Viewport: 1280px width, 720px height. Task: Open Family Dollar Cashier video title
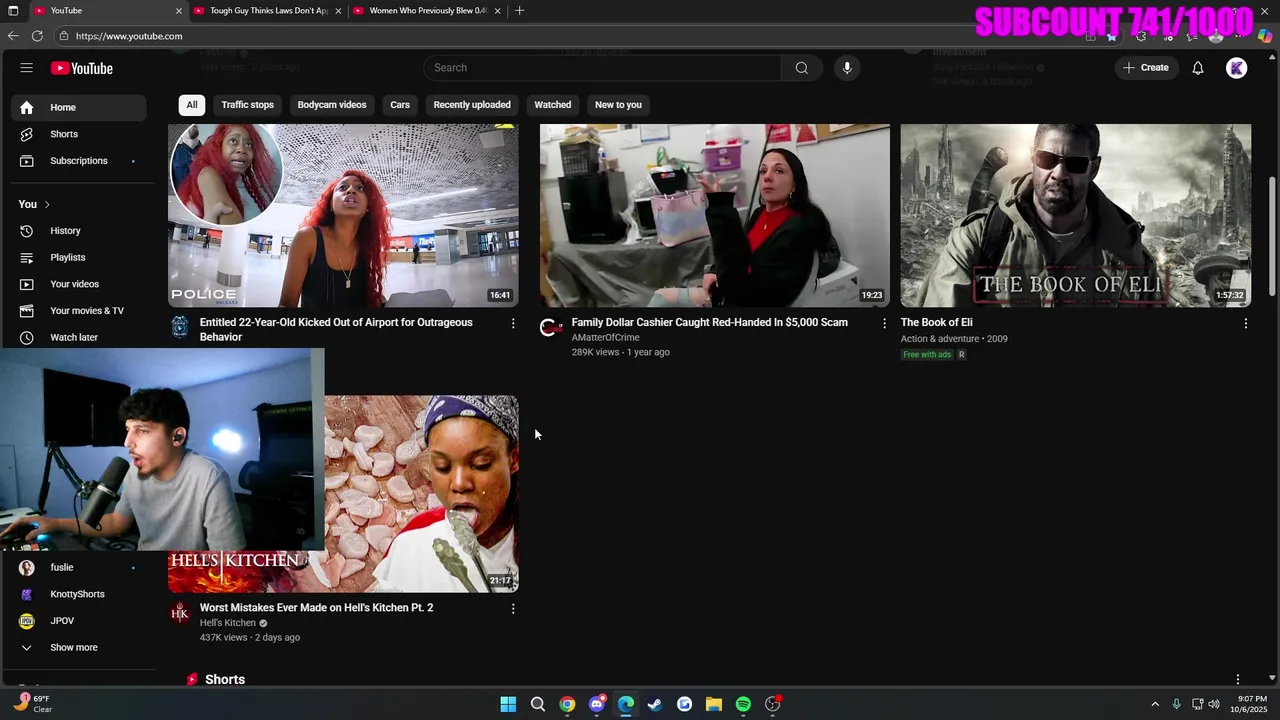click(709, 323)
